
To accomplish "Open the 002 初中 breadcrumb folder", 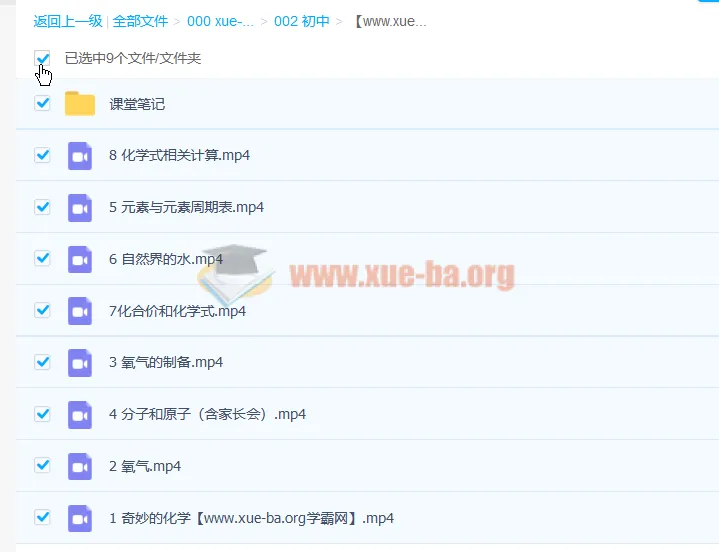I will tap(302, 21).
